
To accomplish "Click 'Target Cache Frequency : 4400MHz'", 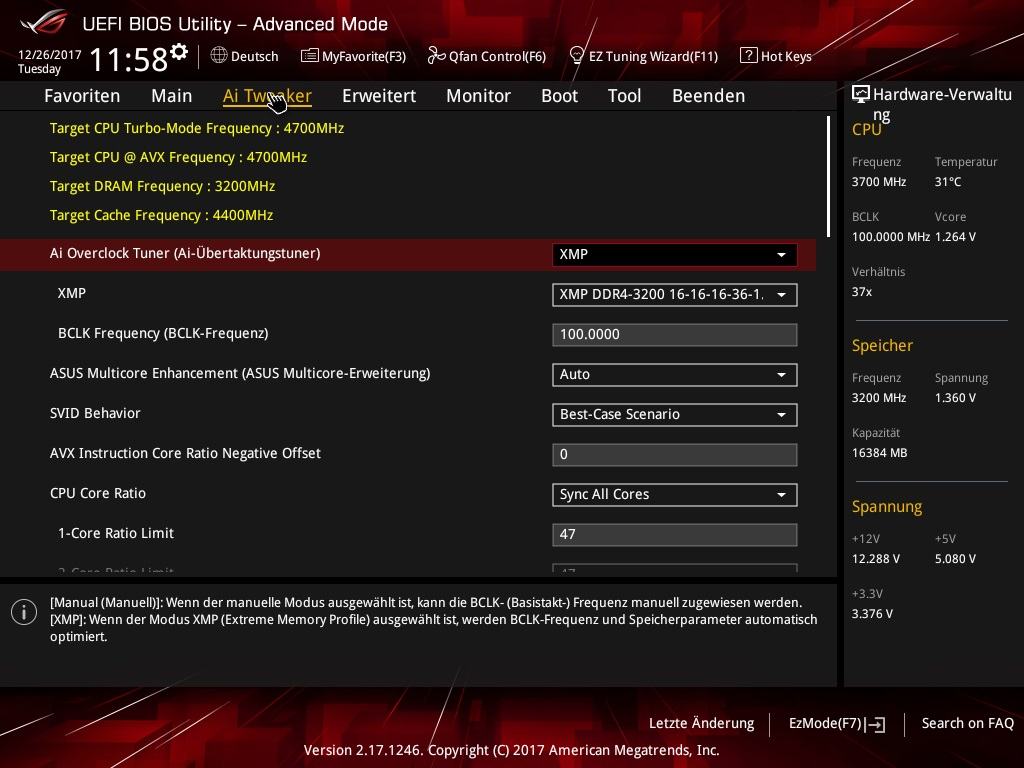I will 161,215.
